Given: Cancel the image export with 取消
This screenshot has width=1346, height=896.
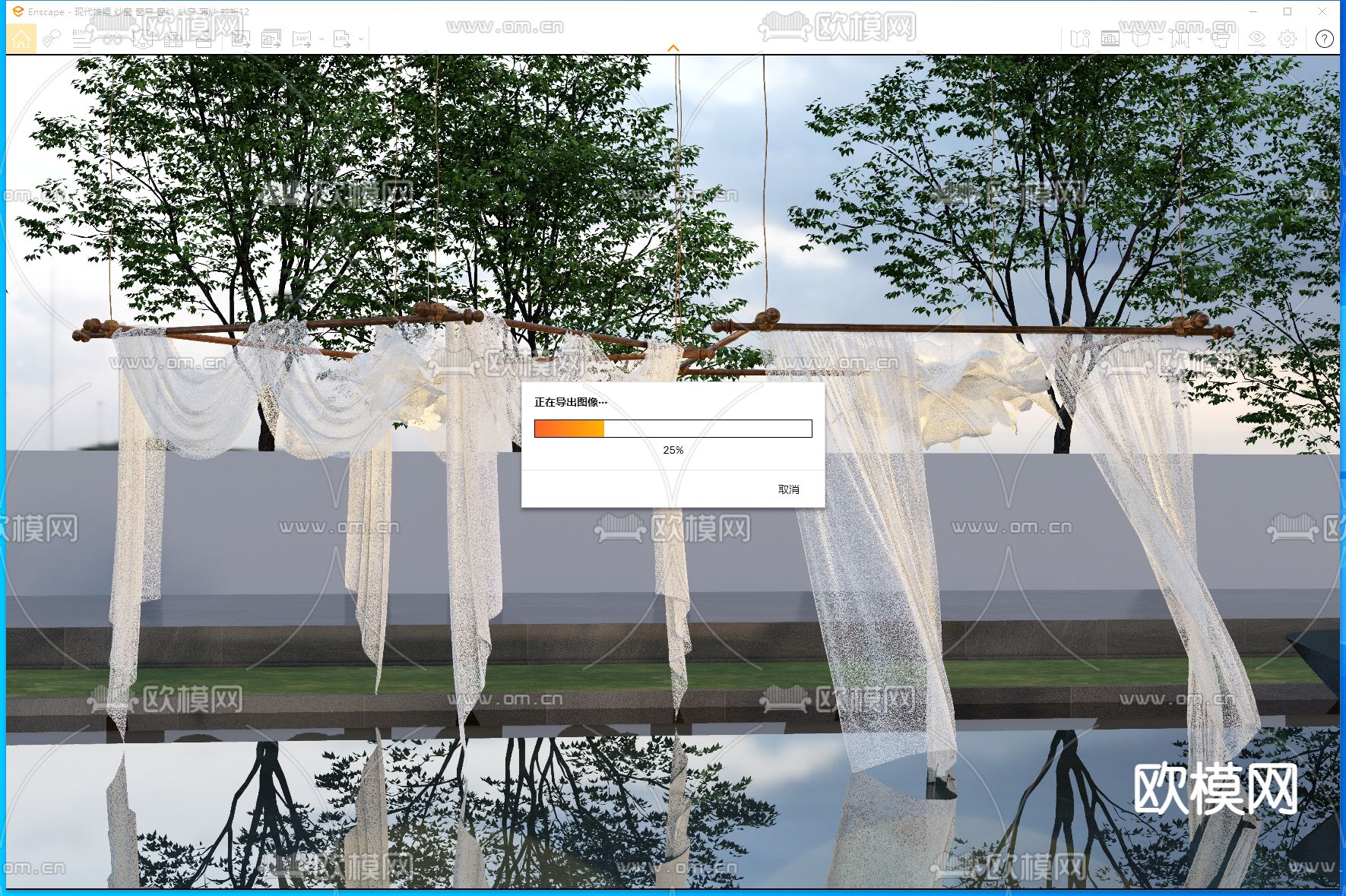Looking at the screenshot, I should point(789,489).
